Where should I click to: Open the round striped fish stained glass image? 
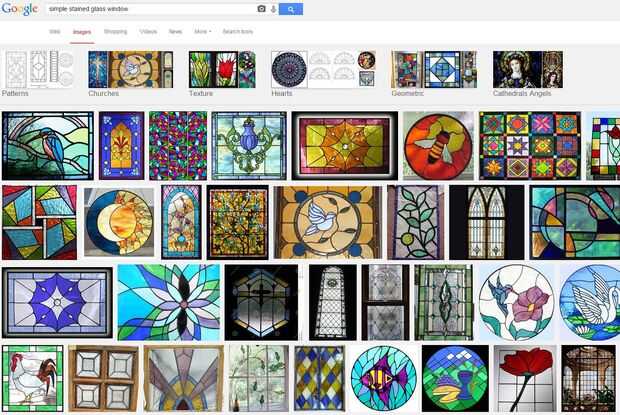coord(384,378)
